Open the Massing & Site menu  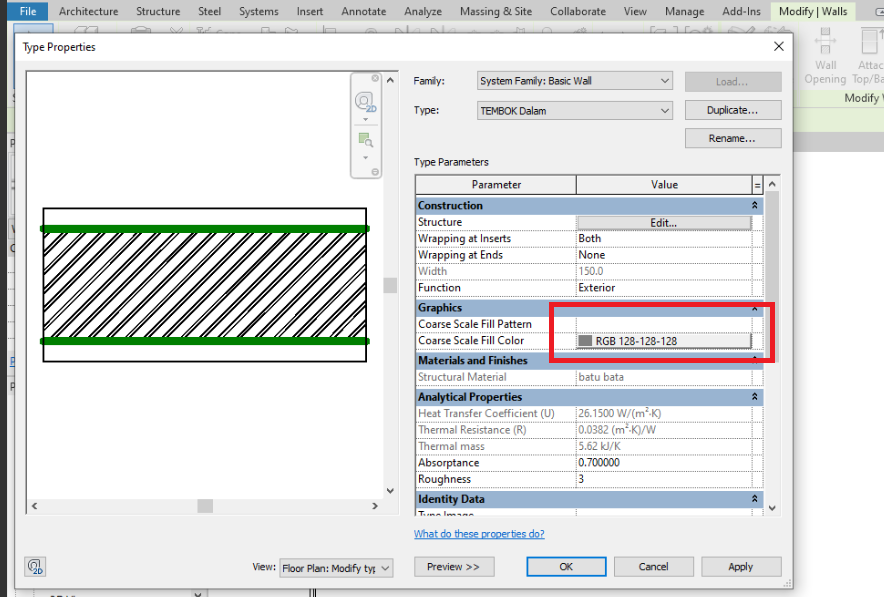click(495, 11)
